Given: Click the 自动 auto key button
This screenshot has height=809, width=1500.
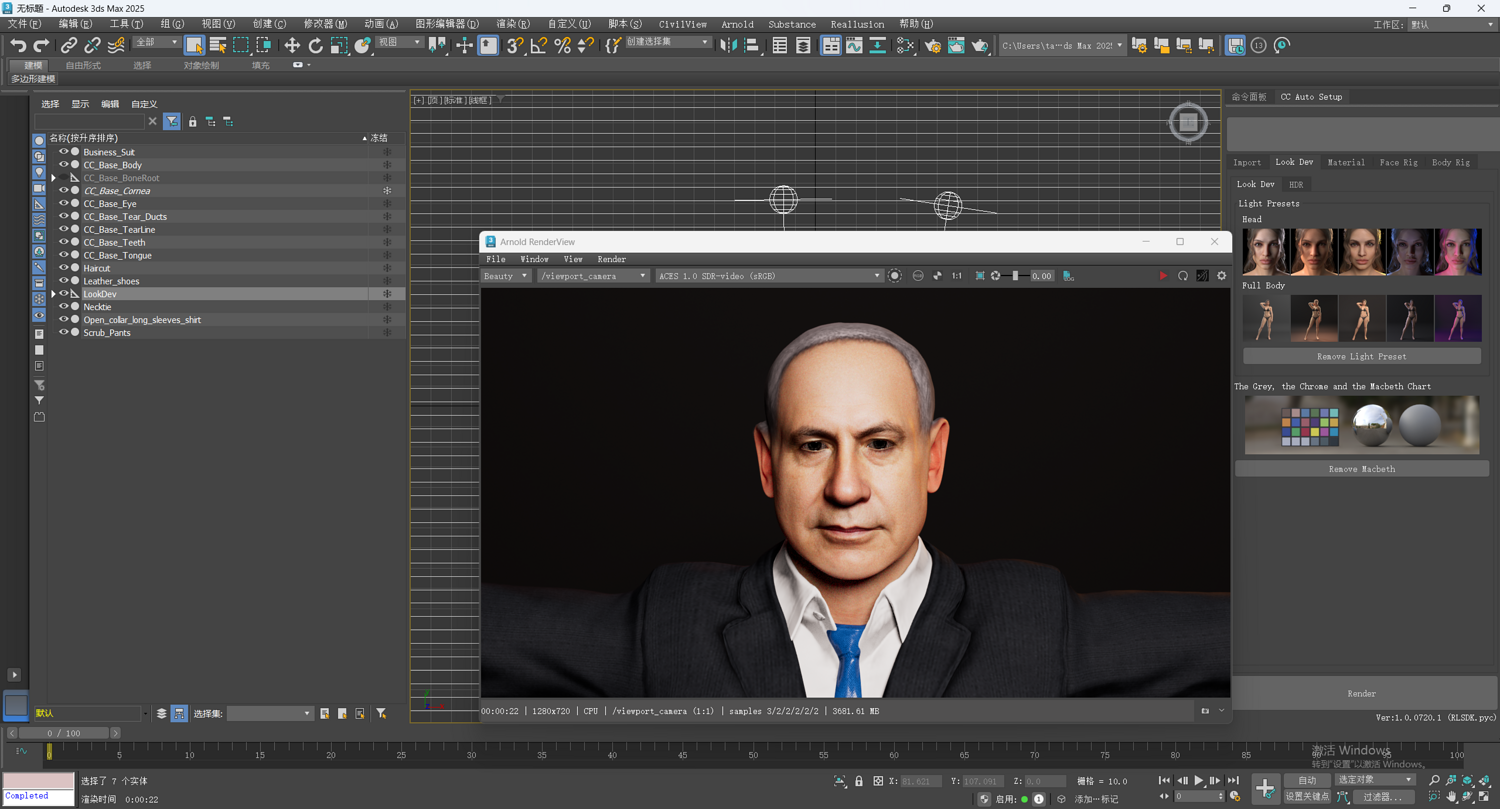Looking at the screenshot, I should tap(1307, 780).
